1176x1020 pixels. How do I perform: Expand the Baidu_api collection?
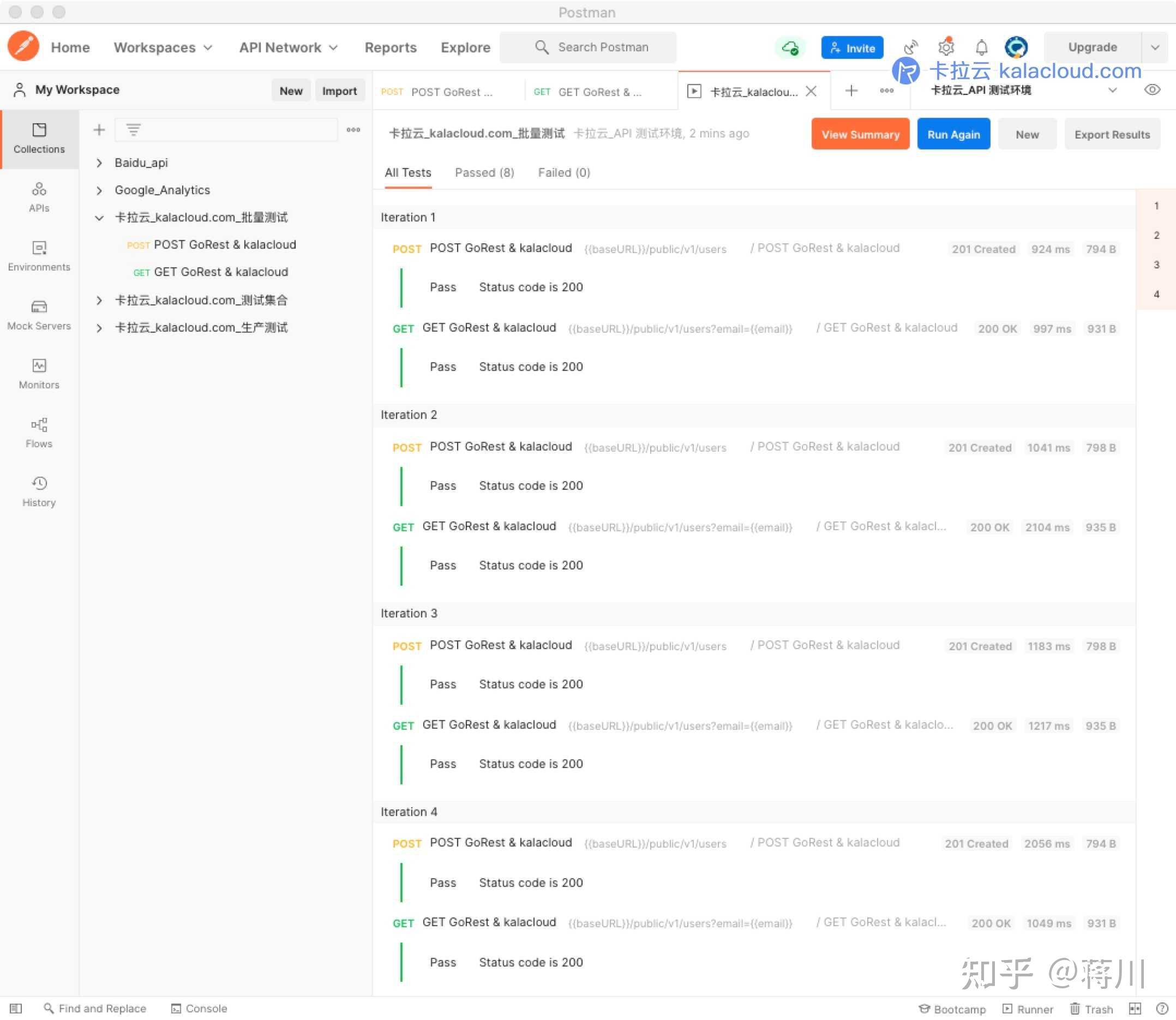(x=99, y=163)
